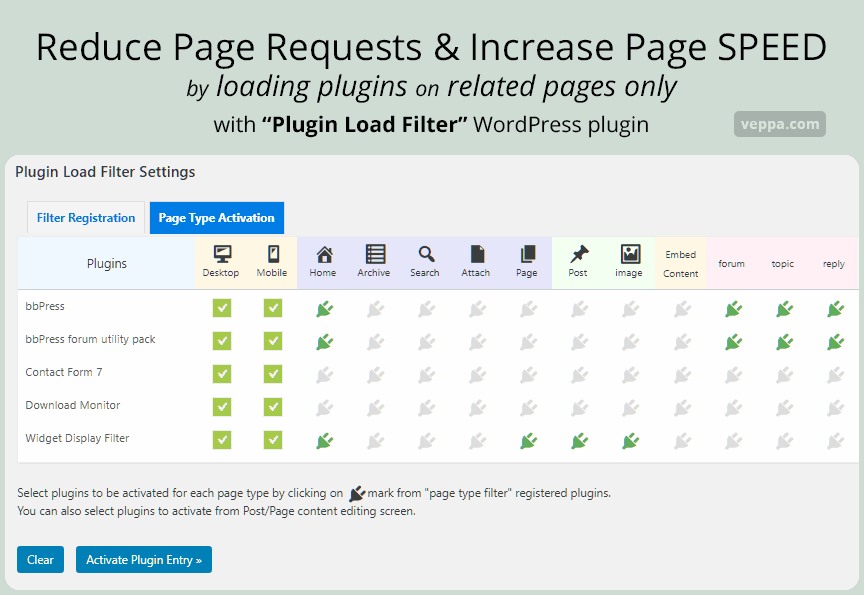Toggle bbPress plug in topic column
The image size is (864, 595).
coord(785,309)
